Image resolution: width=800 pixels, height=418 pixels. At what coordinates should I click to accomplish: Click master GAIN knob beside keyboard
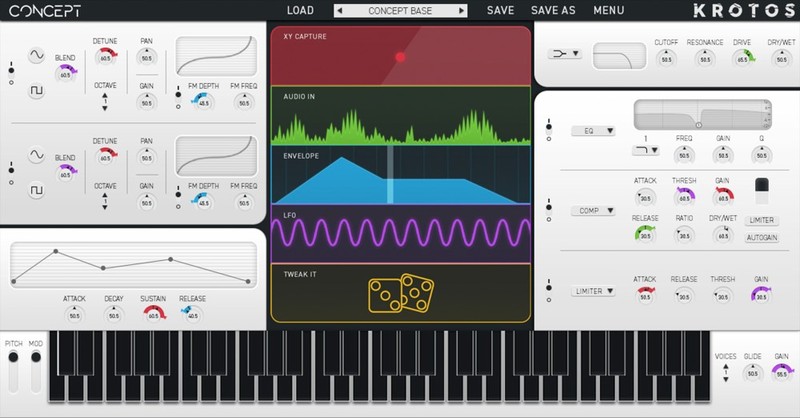pos(781,373)
